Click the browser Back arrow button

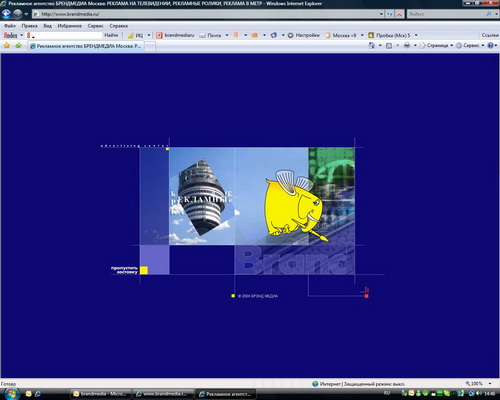coord(6,14)
